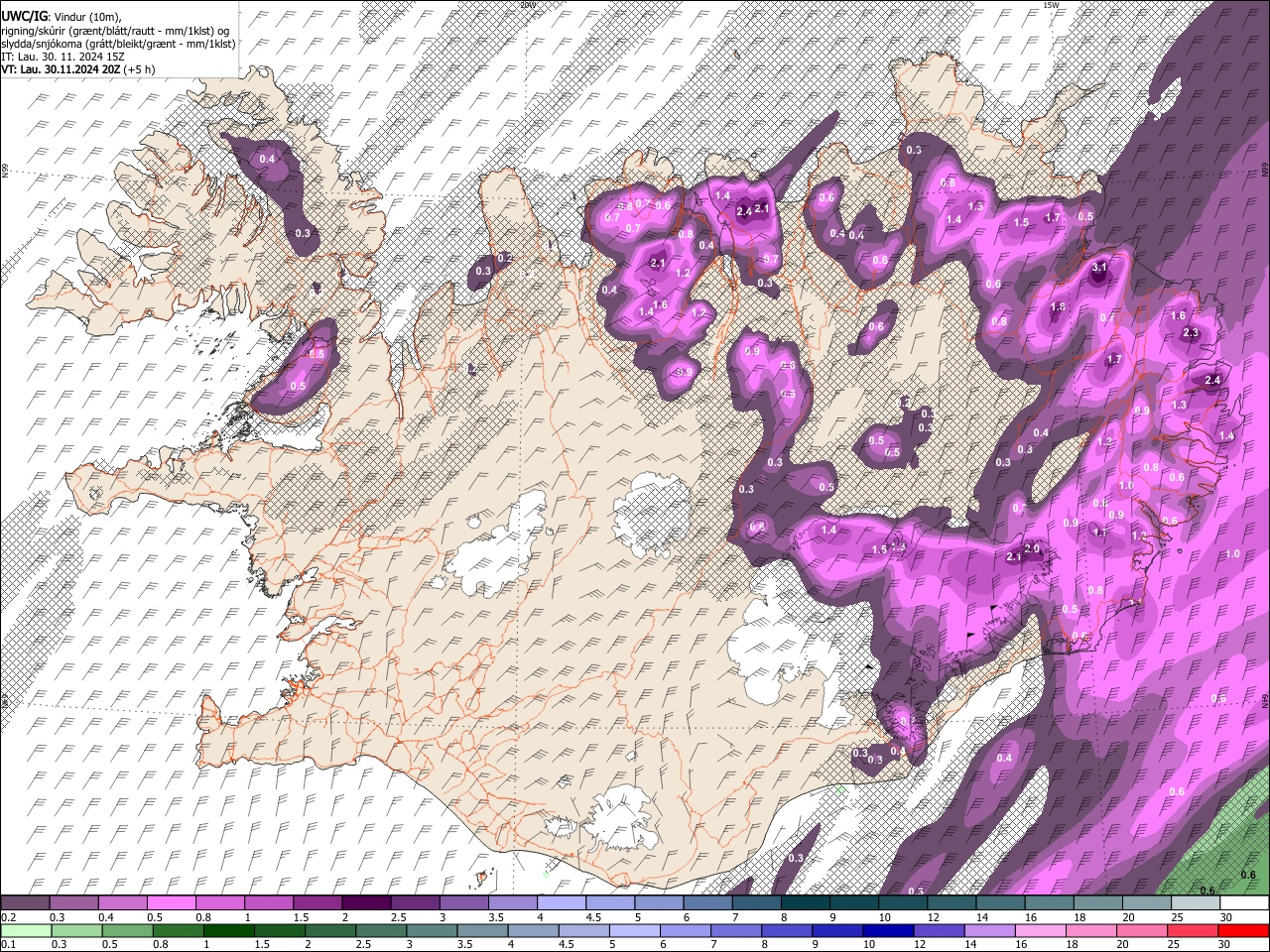Select the medium purple 3–3.5 snow legend swatch

[463, 903]
